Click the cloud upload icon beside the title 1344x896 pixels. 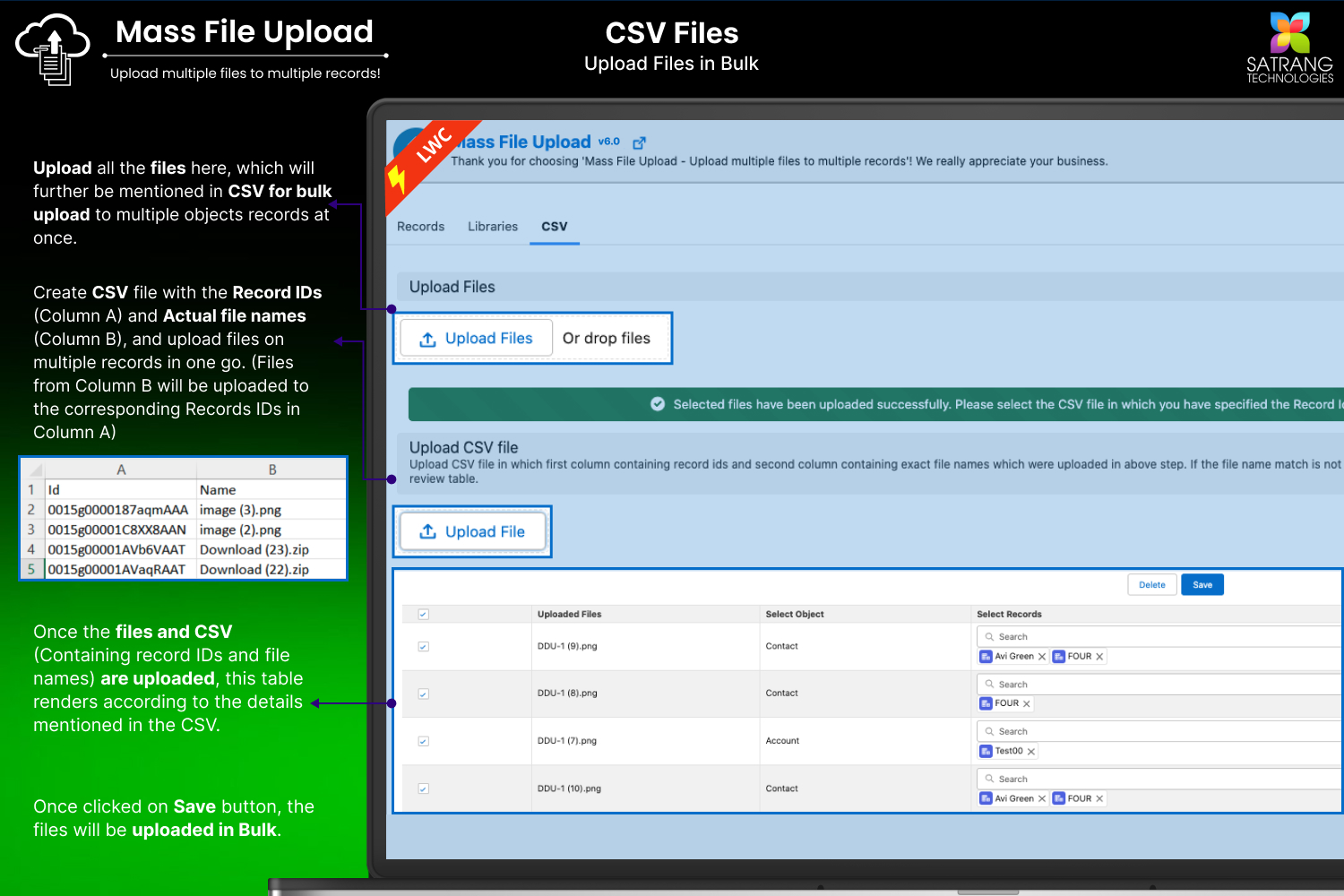click(x=53, y=49)
